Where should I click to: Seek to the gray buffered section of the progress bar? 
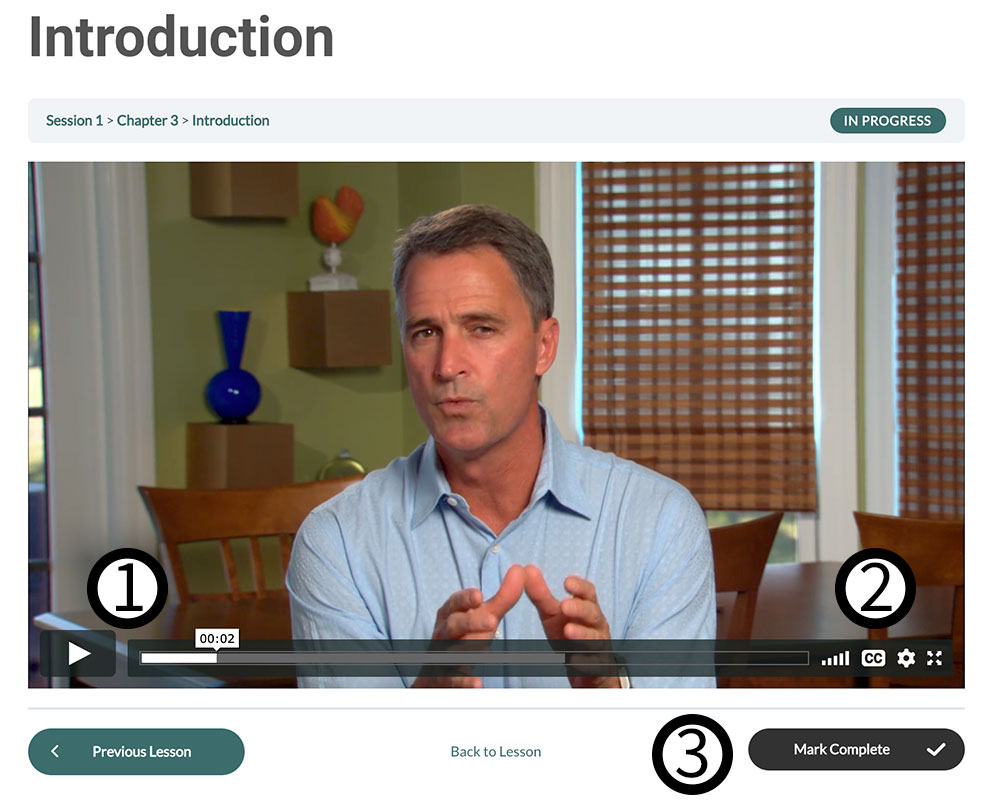click(390, 658)
